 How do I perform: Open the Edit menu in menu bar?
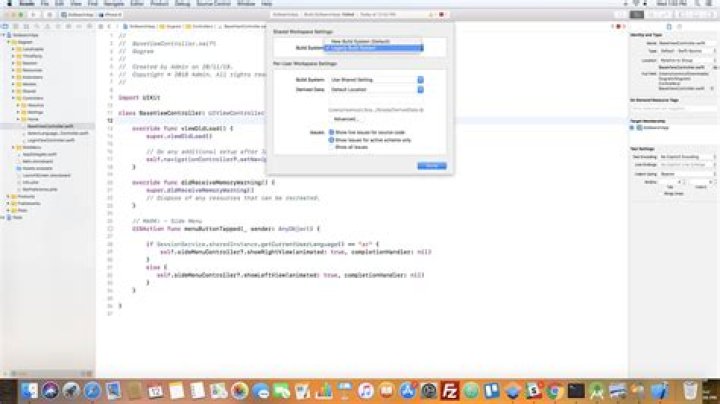coord(60,3)
